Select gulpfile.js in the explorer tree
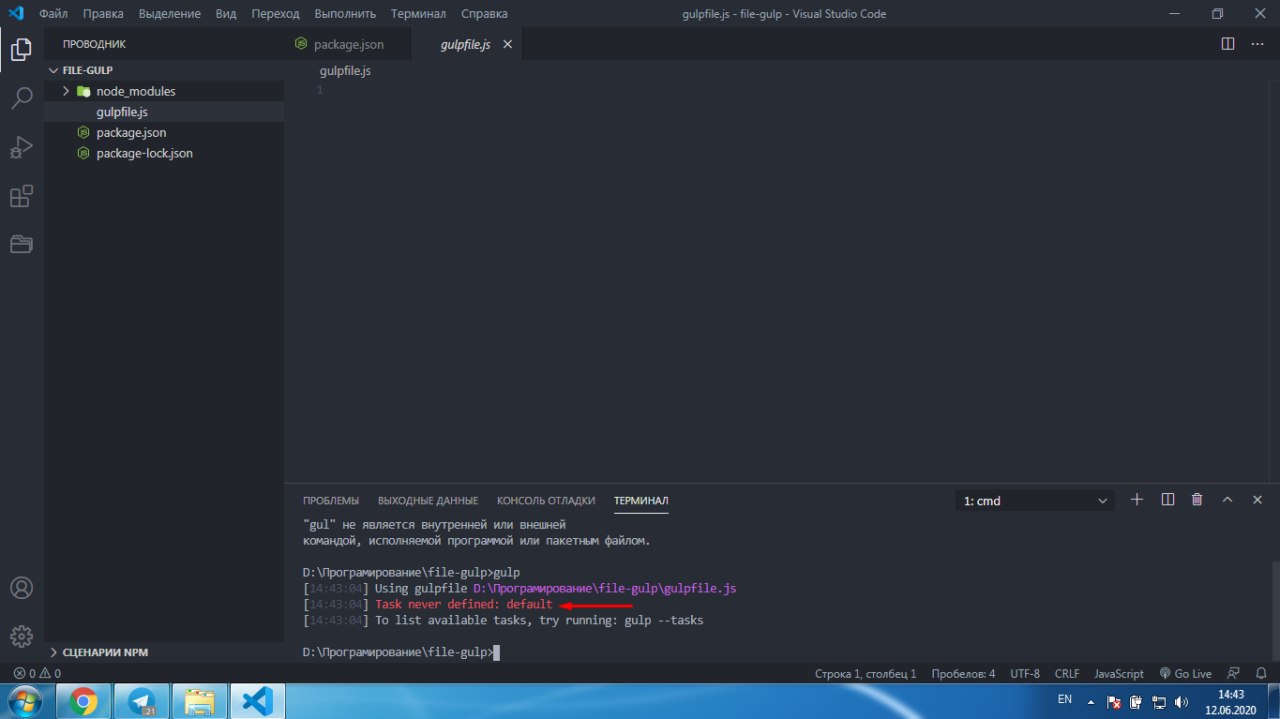 pyautogui.click(x=164, y=112)
